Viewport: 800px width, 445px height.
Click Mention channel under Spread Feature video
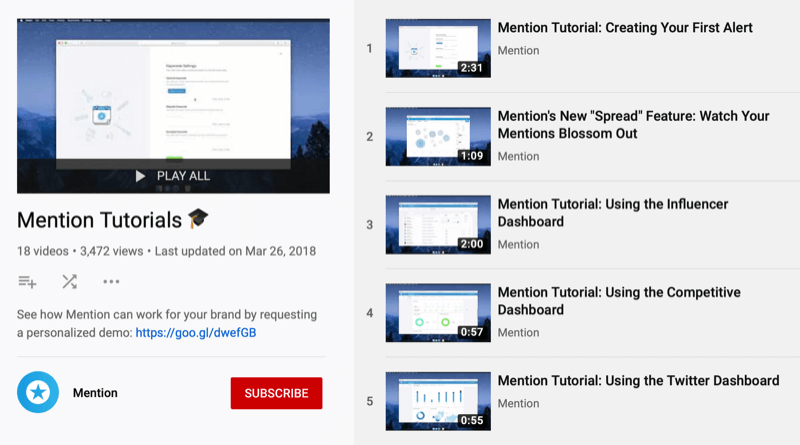(x=518, y=156)
